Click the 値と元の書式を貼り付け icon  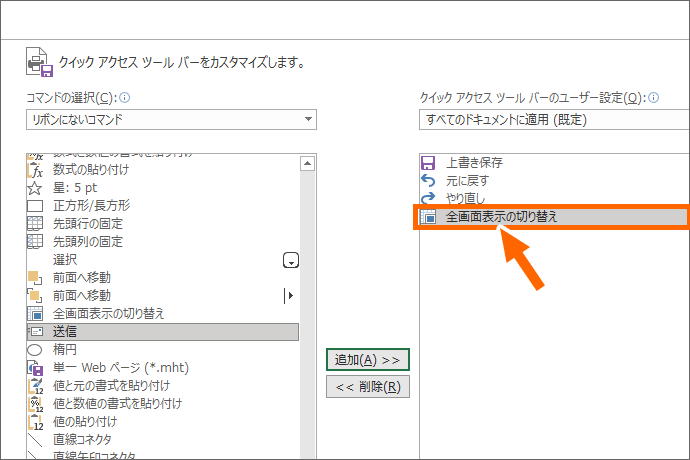(x=36, y=386)
